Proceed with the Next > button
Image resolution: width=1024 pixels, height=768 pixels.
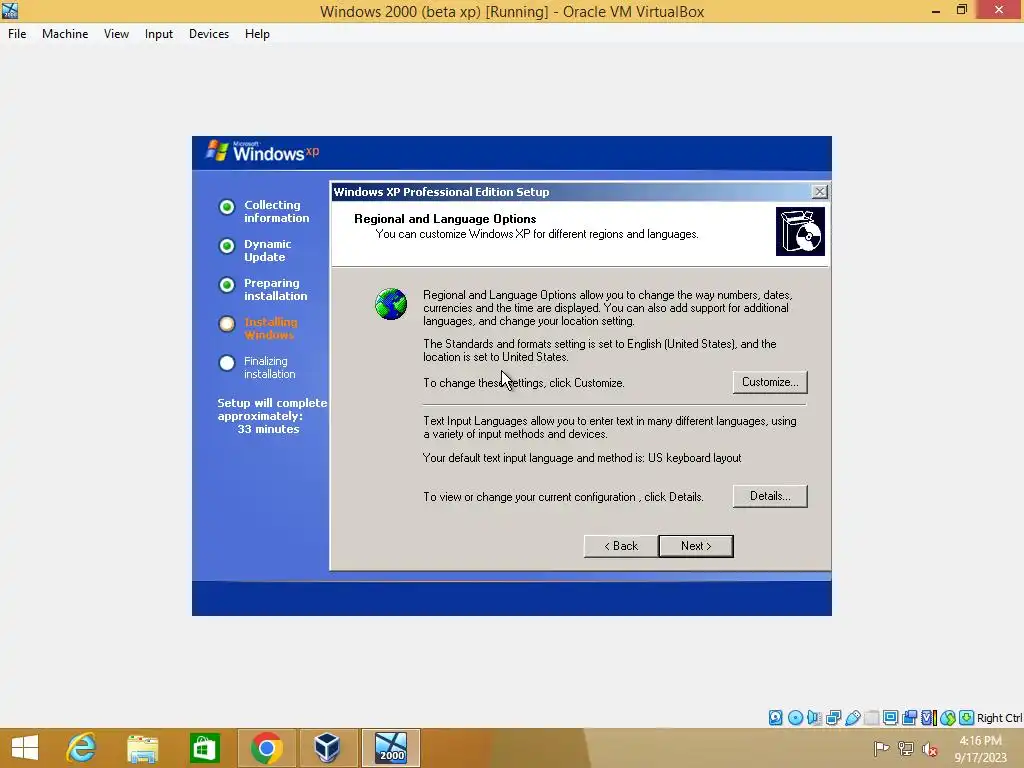point(696,546)
